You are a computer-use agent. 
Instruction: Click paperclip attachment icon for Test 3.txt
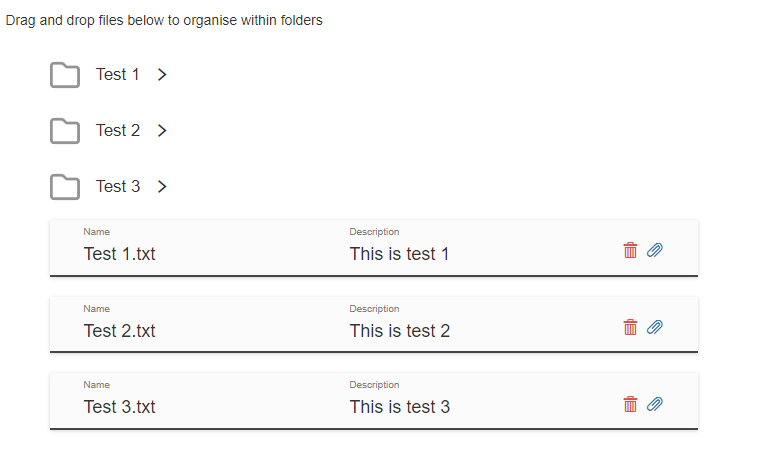(x=655, y=404)
